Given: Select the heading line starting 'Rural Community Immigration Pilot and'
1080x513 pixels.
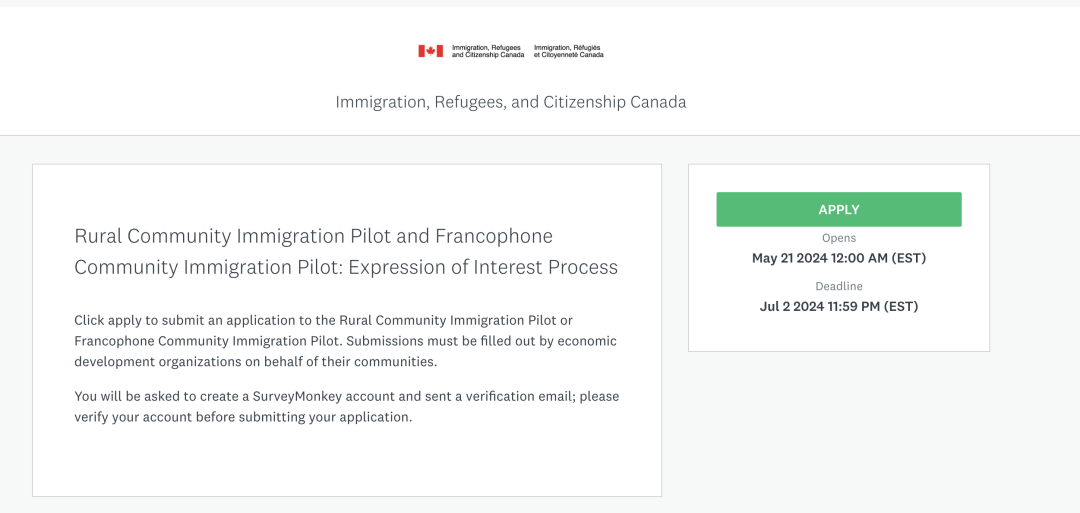Looking at the screenshot, I should click(x=313, y=236).
